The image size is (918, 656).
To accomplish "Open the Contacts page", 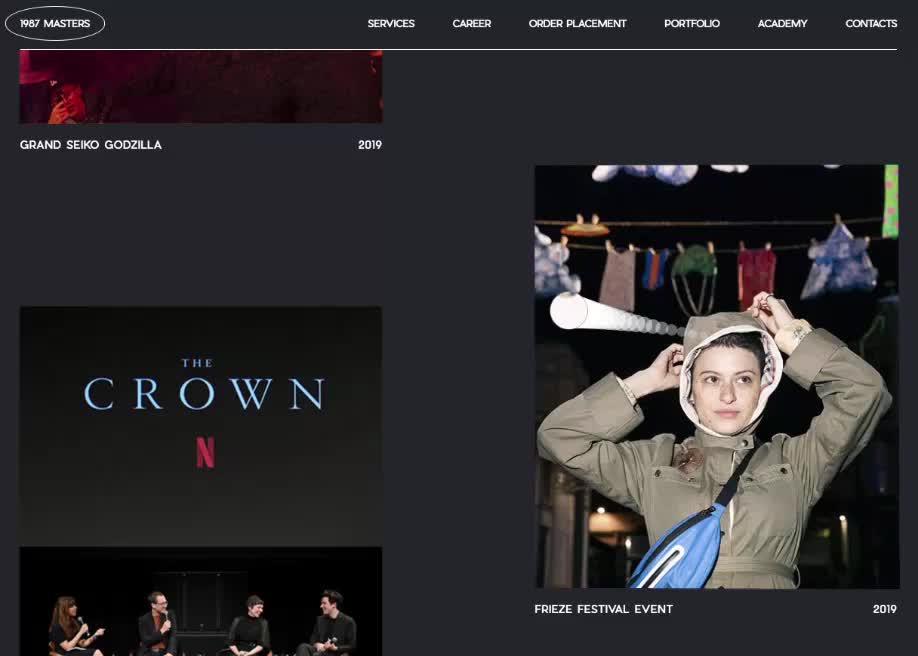I will [x=871, y=23].
